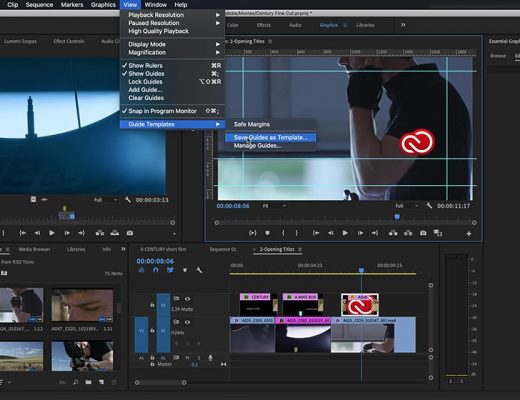Play the Source Monitor clip
520x400 pixels.
pos(52,233)
